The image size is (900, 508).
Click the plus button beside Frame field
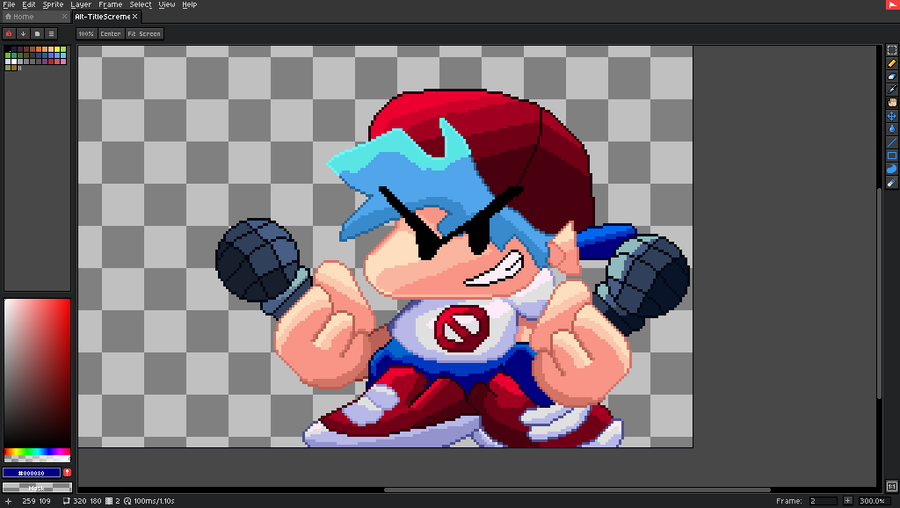point(848,501)
